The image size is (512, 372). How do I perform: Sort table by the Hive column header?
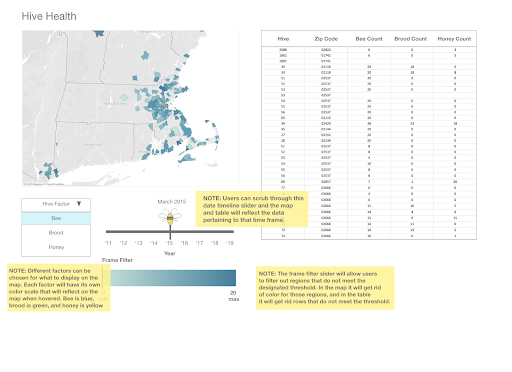[283, 39]
